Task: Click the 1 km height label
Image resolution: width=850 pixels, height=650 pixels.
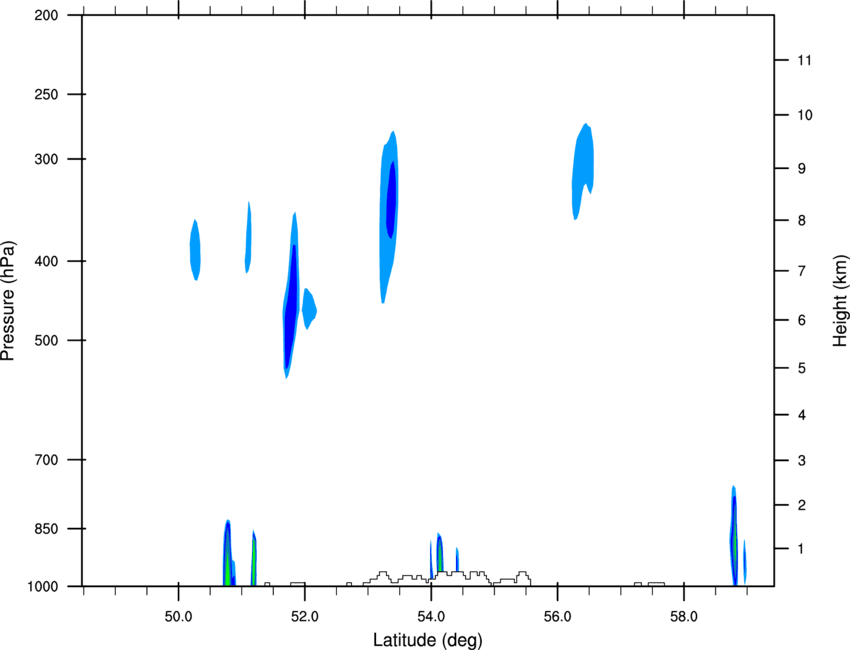Action: [x=802, y=549]
